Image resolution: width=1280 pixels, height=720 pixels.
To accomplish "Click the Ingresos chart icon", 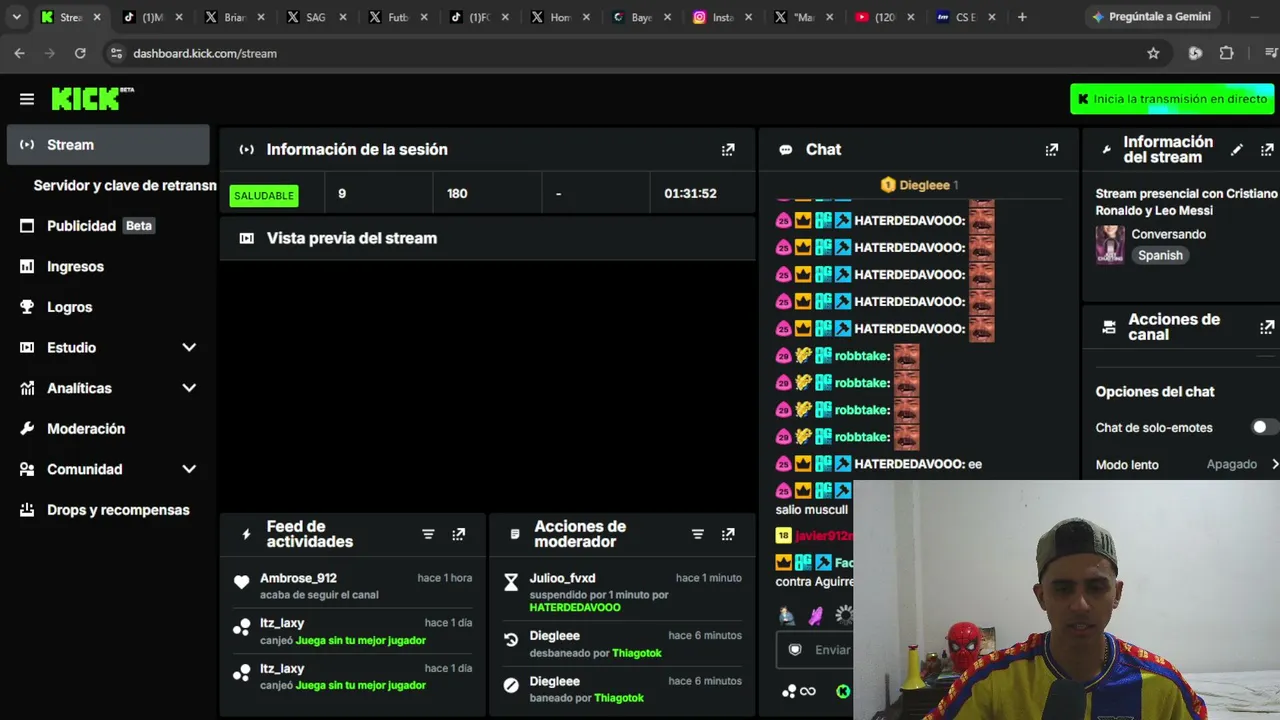I will [27, 267].
